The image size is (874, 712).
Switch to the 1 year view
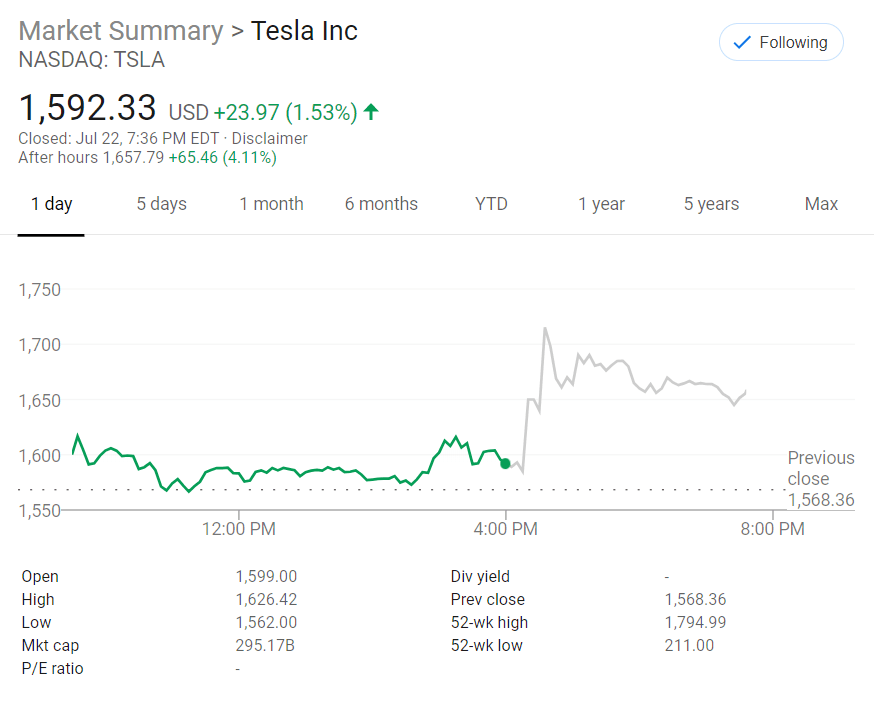601,204
